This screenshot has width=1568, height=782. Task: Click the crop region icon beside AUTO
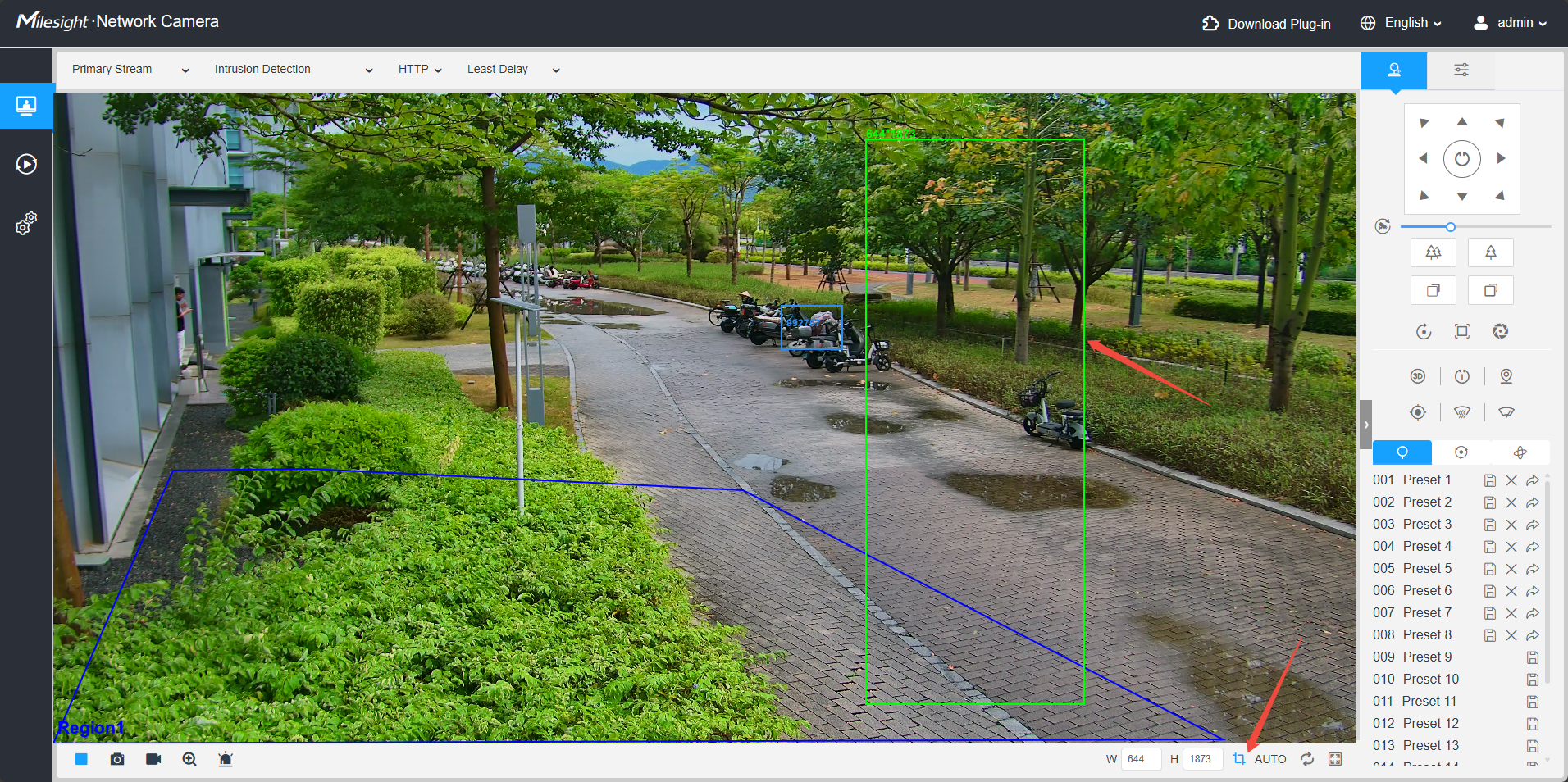[x=1239, y=759]
